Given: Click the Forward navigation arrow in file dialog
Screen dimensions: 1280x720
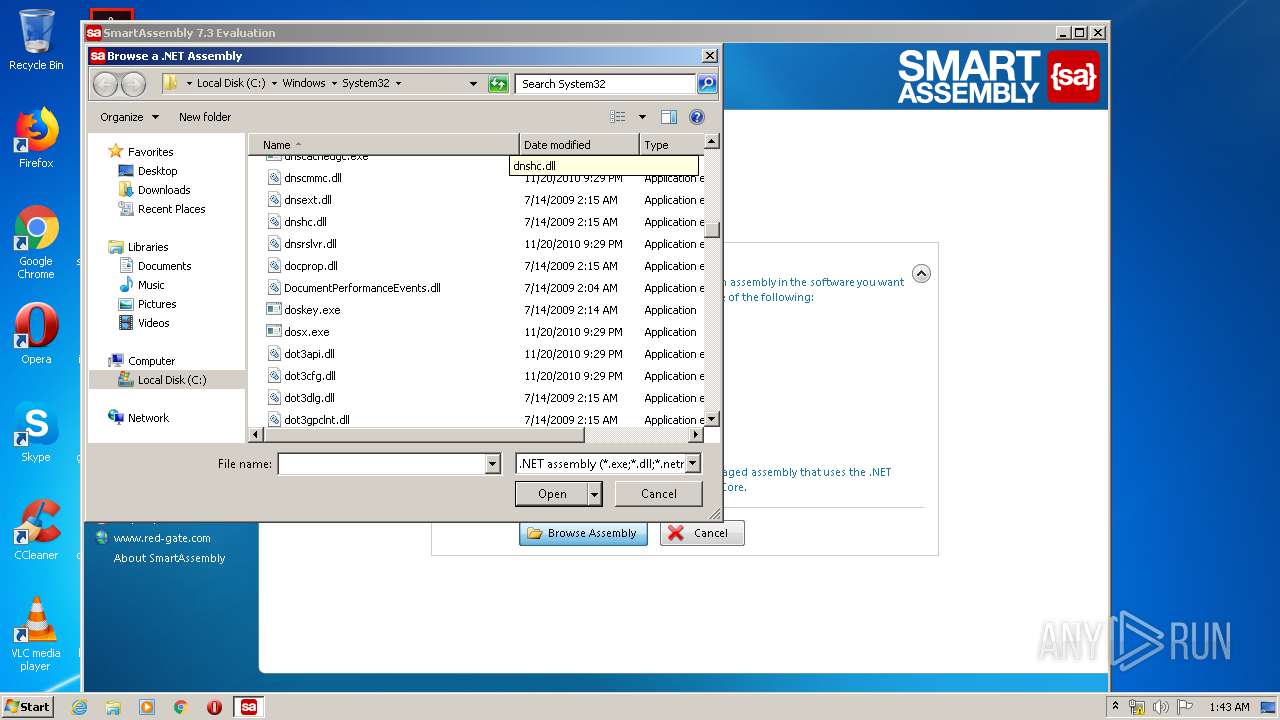Looking at the screenshot, I should point(133,84).
